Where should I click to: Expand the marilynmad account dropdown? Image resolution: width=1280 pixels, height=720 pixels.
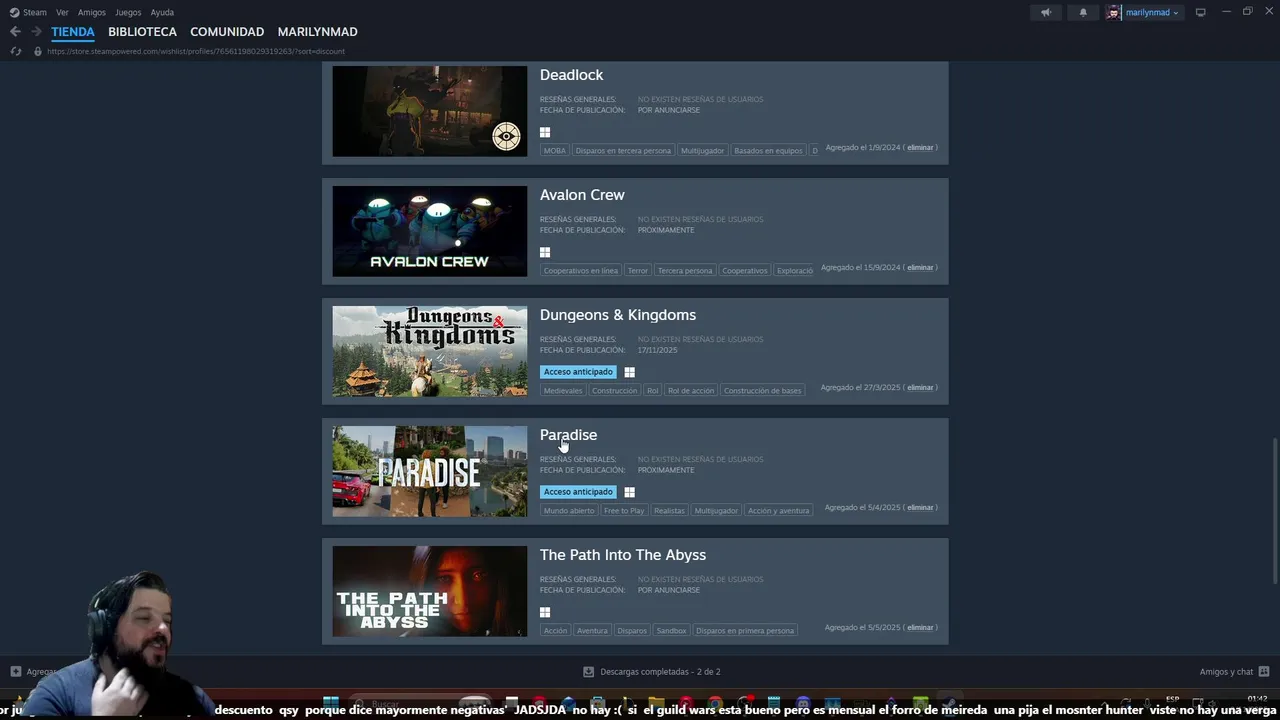[1152, 12]
